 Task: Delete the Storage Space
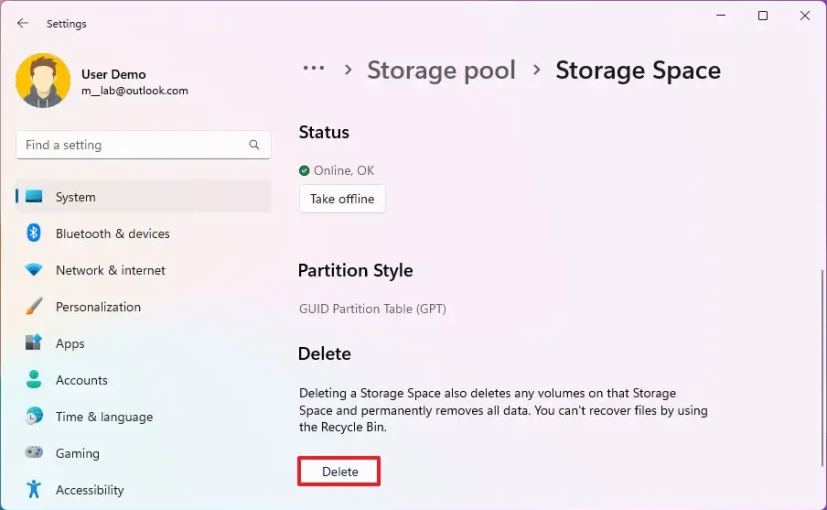click(x=339, y=471)
